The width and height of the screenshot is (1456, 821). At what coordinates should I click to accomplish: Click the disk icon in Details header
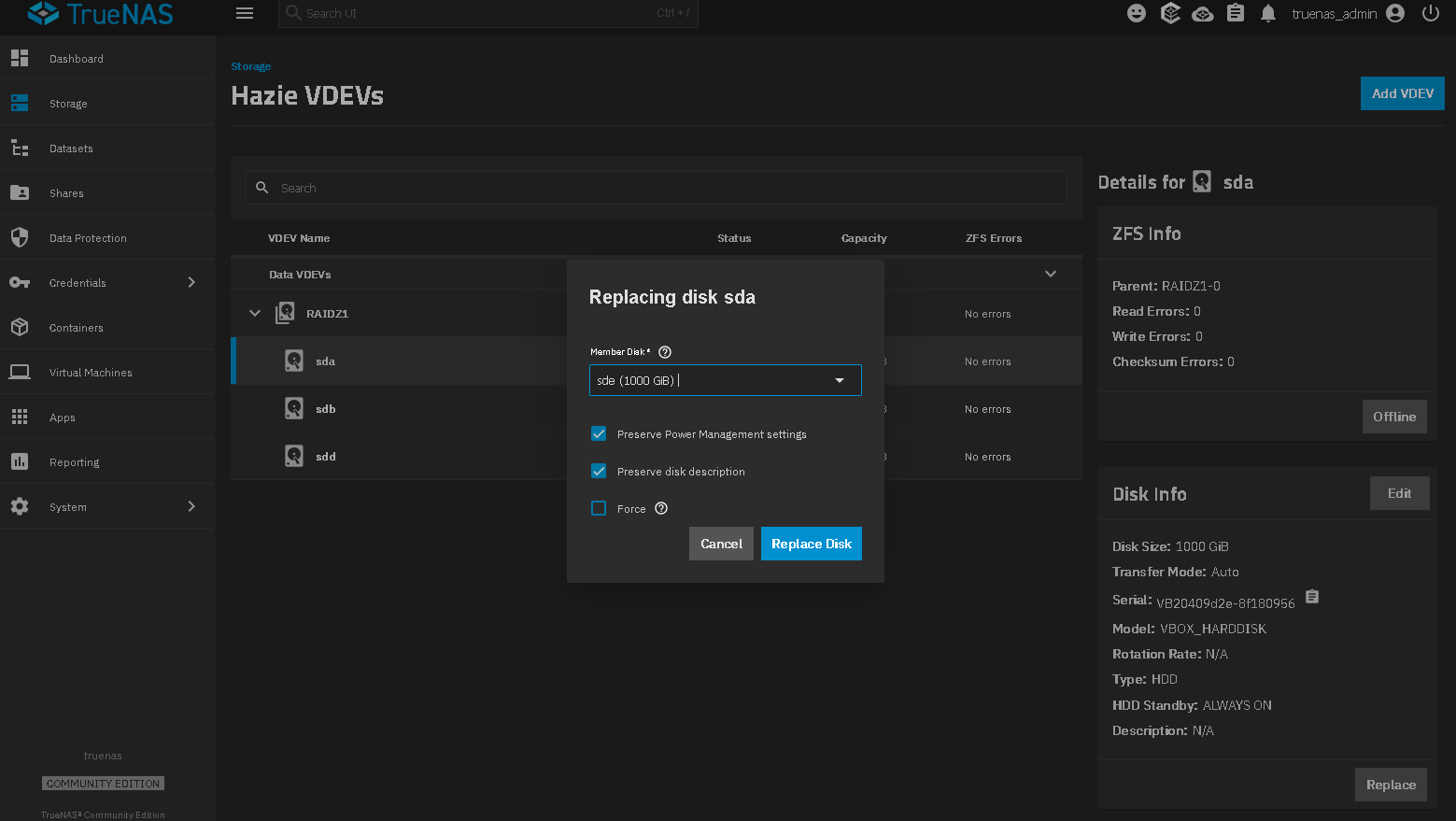(x=1202, y=181)
